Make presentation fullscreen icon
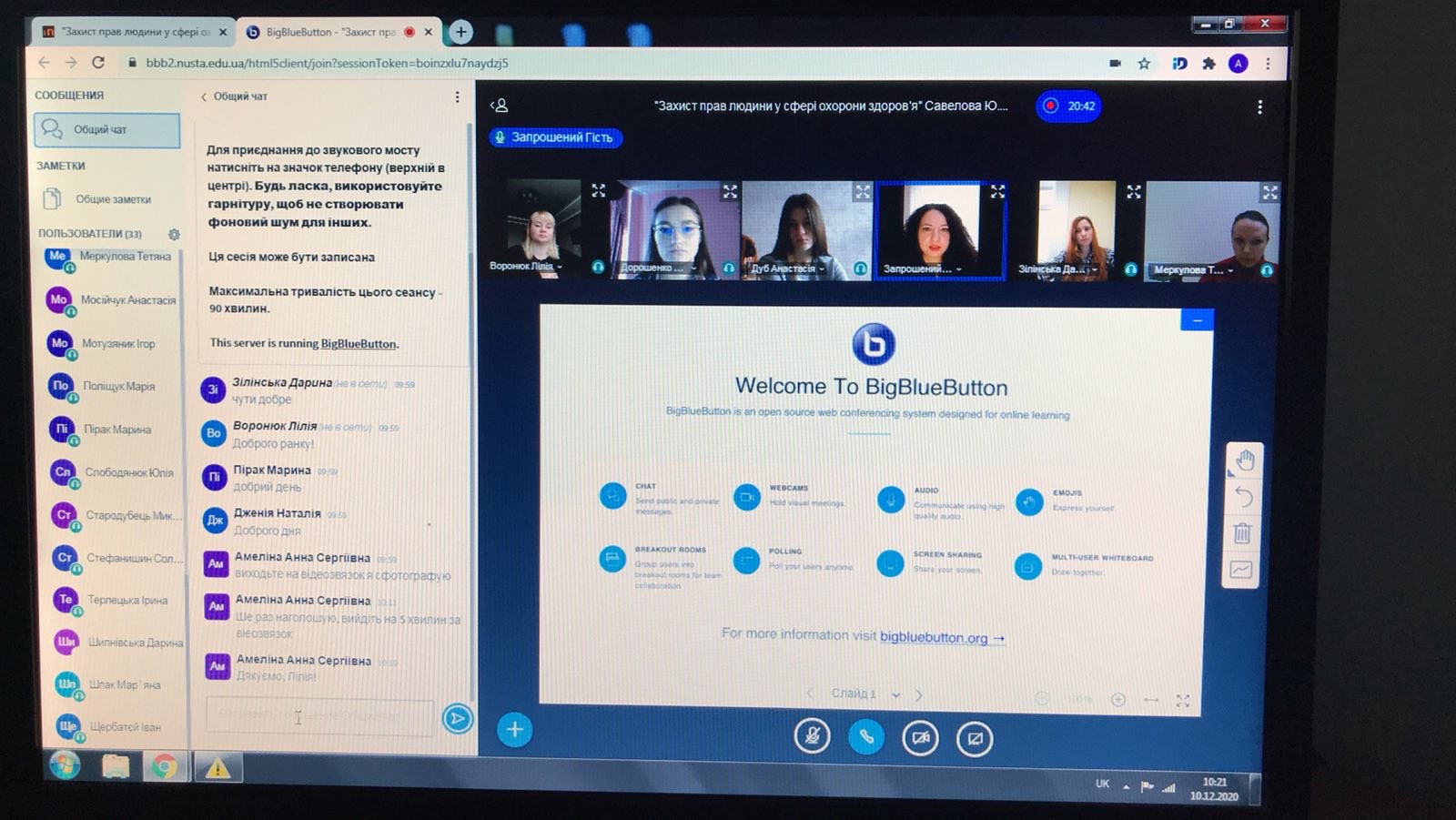 pos(1183,700)
